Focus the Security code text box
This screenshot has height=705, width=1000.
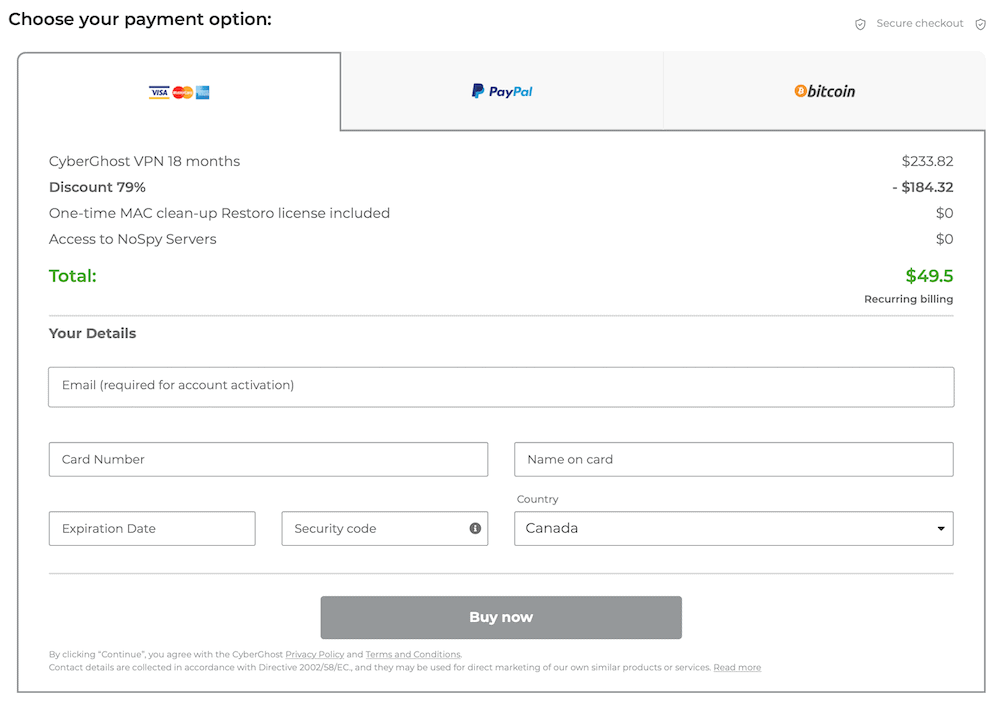coord(370,528)
